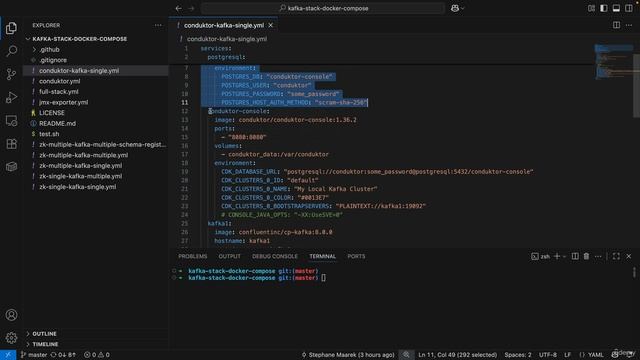Change UTF-8 file encoding
Screen dimensions: 640x360
pyautogui.click(x=548, y=355)
